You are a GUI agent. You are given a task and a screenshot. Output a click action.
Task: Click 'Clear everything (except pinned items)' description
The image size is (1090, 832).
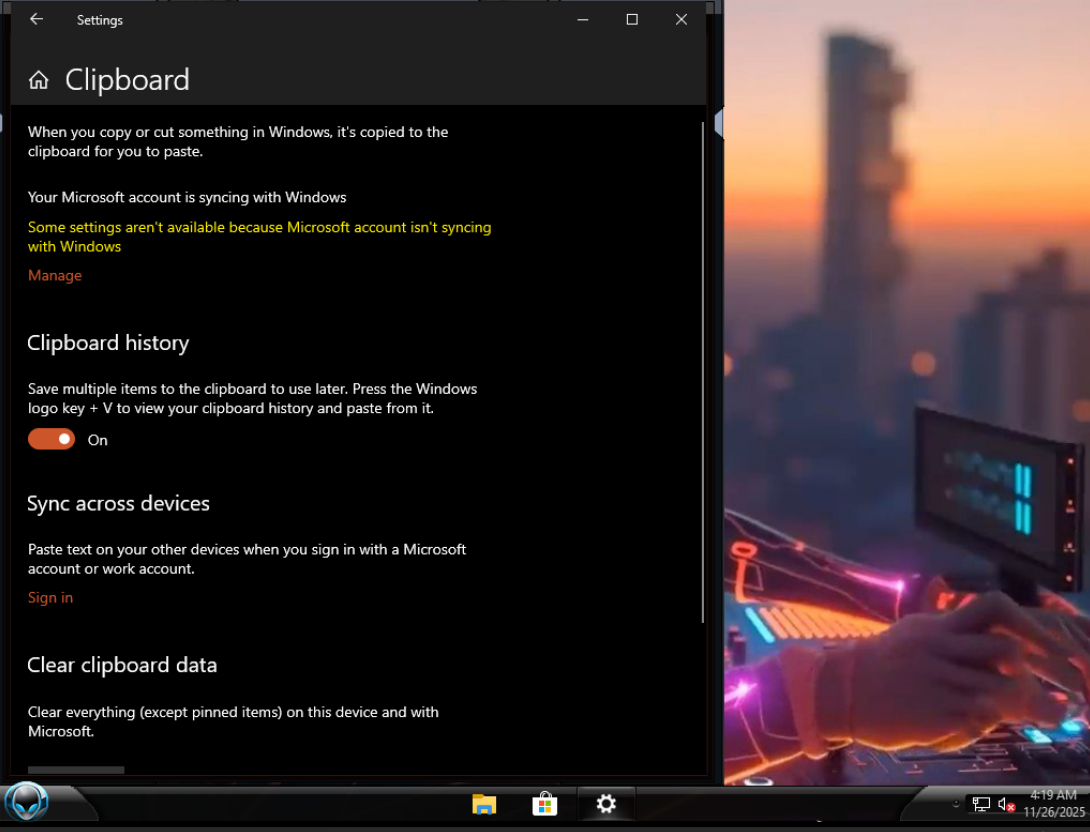(233, 721)
